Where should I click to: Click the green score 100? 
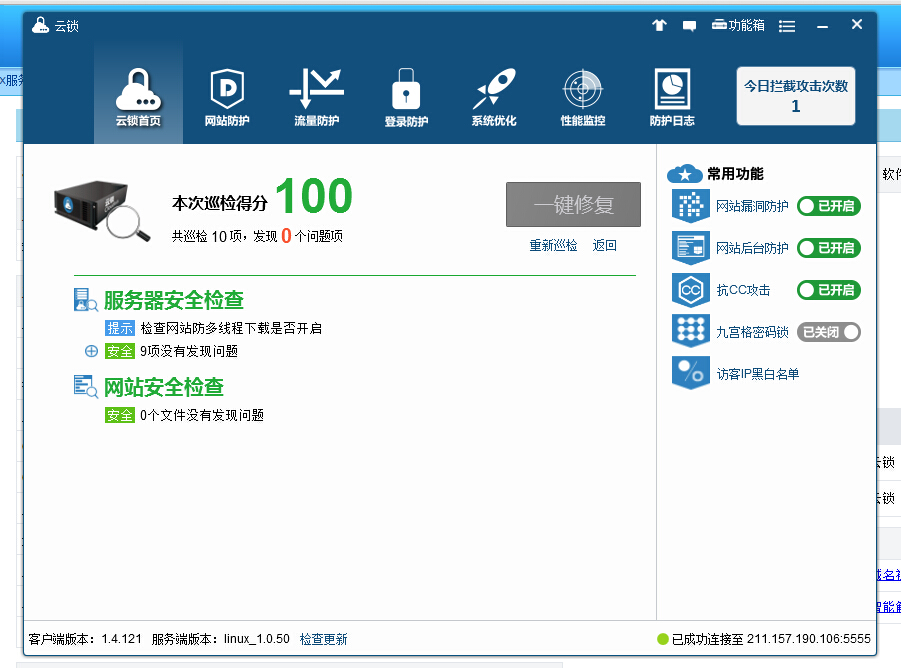coord(314,196)
